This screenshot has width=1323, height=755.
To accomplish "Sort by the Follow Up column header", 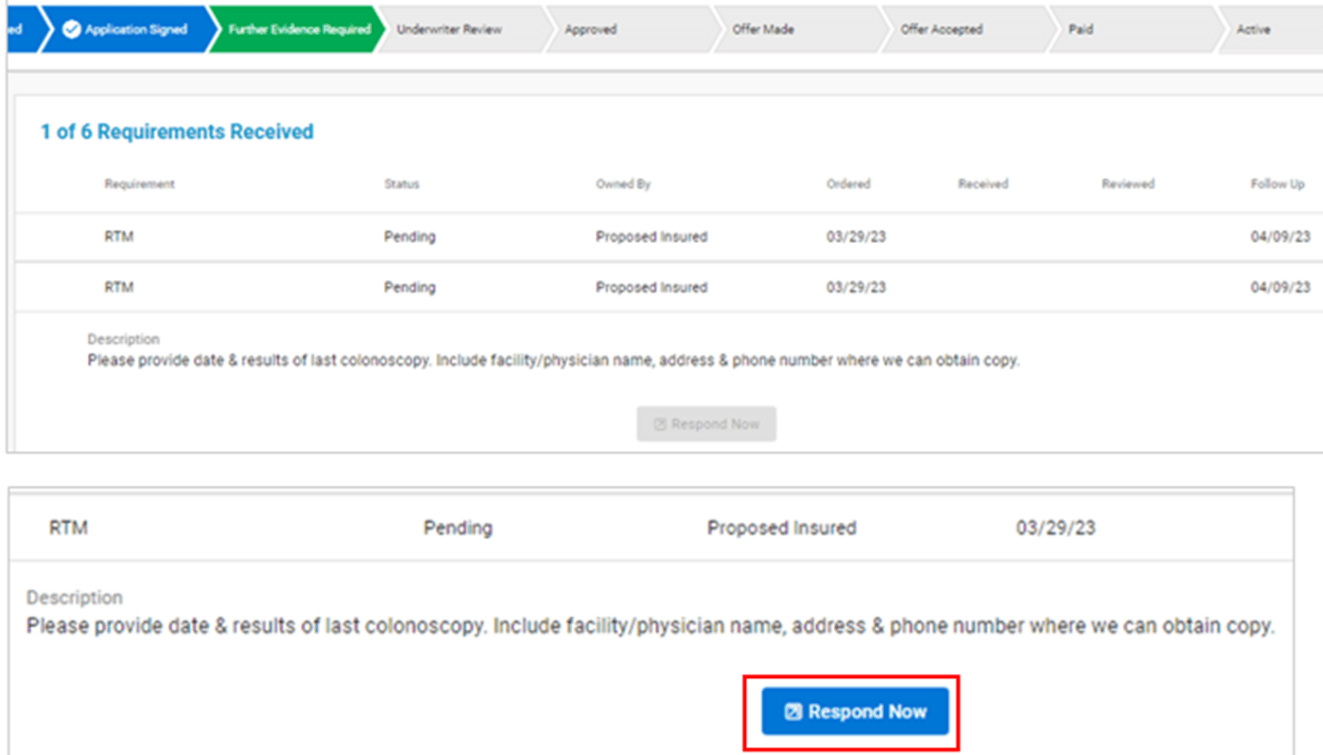I will coord(1277,184).
